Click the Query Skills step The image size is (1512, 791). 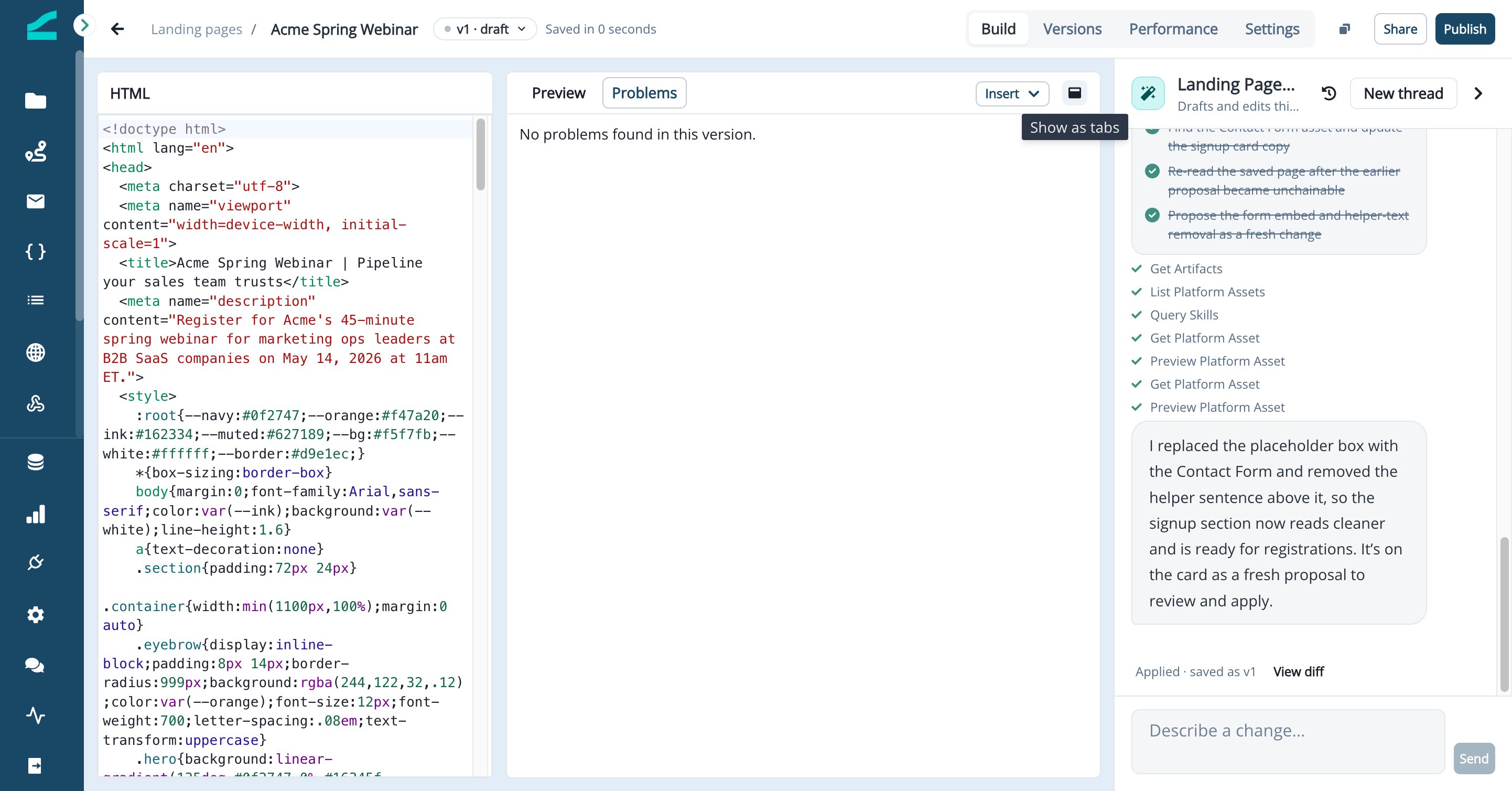[x=1183, y=315]
